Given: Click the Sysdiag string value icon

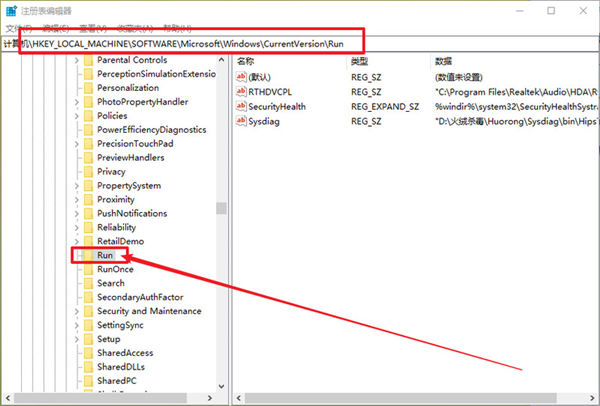Looking at the screenshot, I should pos(241,121).
